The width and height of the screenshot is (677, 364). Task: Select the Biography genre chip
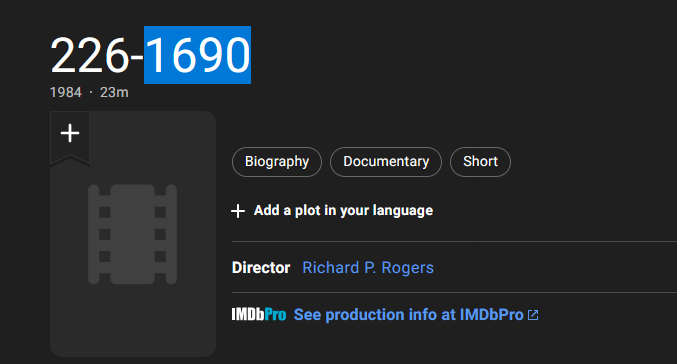[277, 162]
